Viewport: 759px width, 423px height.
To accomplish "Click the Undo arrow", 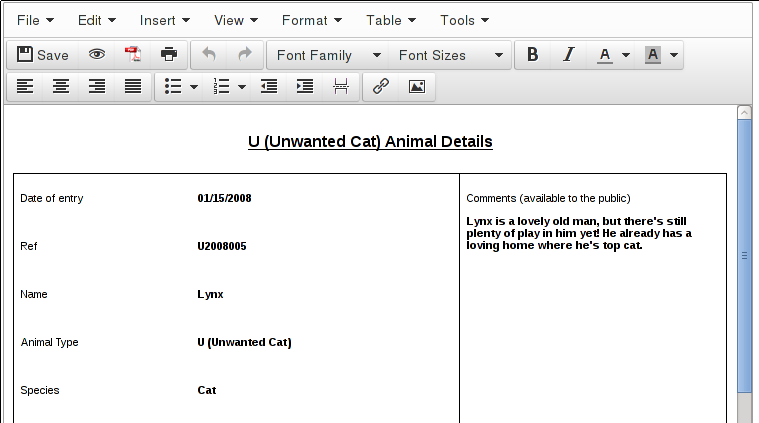I will (209, 55).
